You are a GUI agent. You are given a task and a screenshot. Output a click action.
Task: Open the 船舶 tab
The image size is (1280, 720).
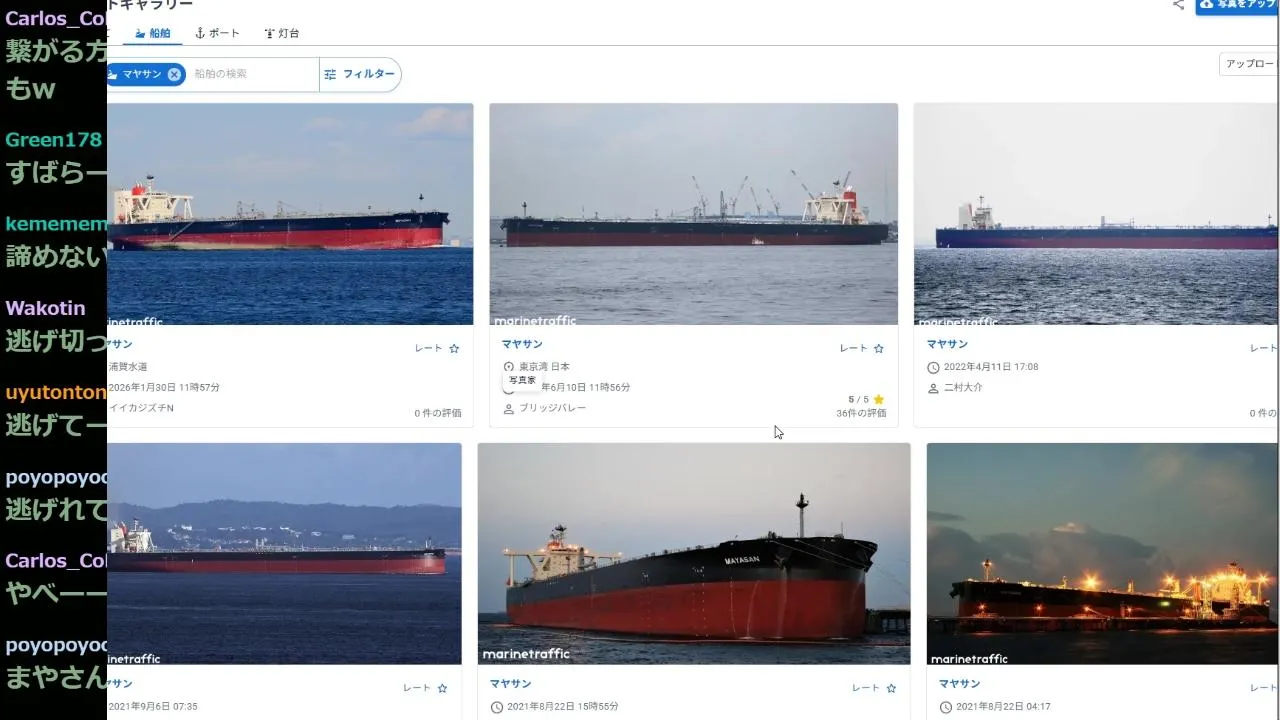152,33
